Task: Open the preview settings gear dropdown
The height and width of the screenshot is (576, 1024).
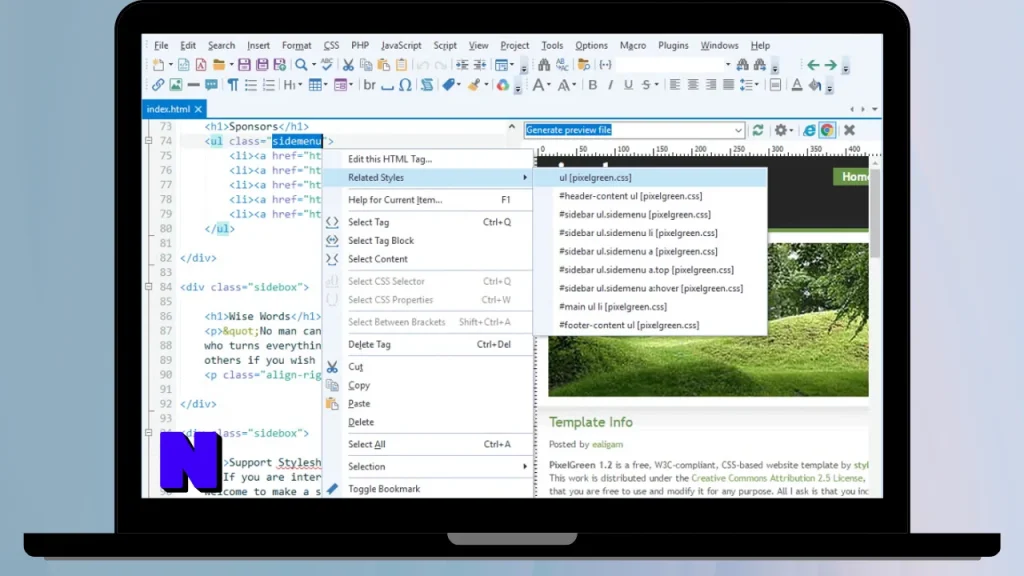Action: tap(782, 130)
